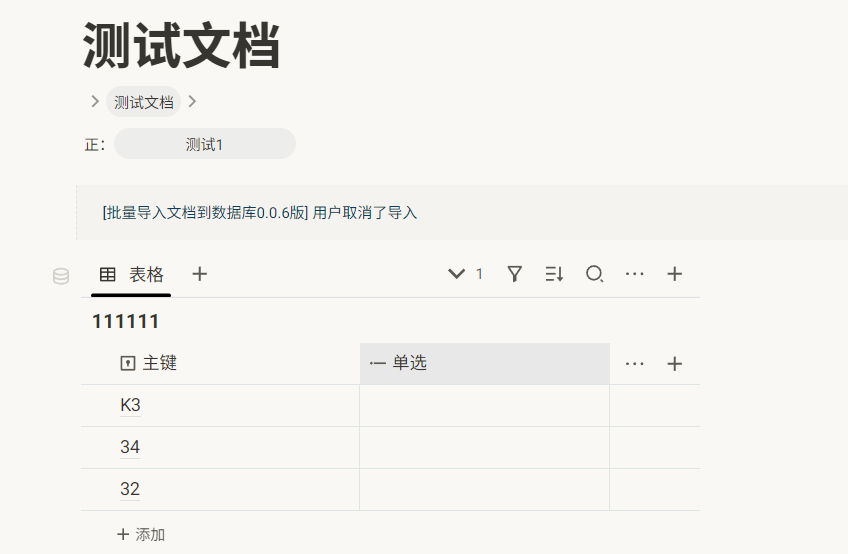Click the single-select icon in 单选 header

(377, 363)
